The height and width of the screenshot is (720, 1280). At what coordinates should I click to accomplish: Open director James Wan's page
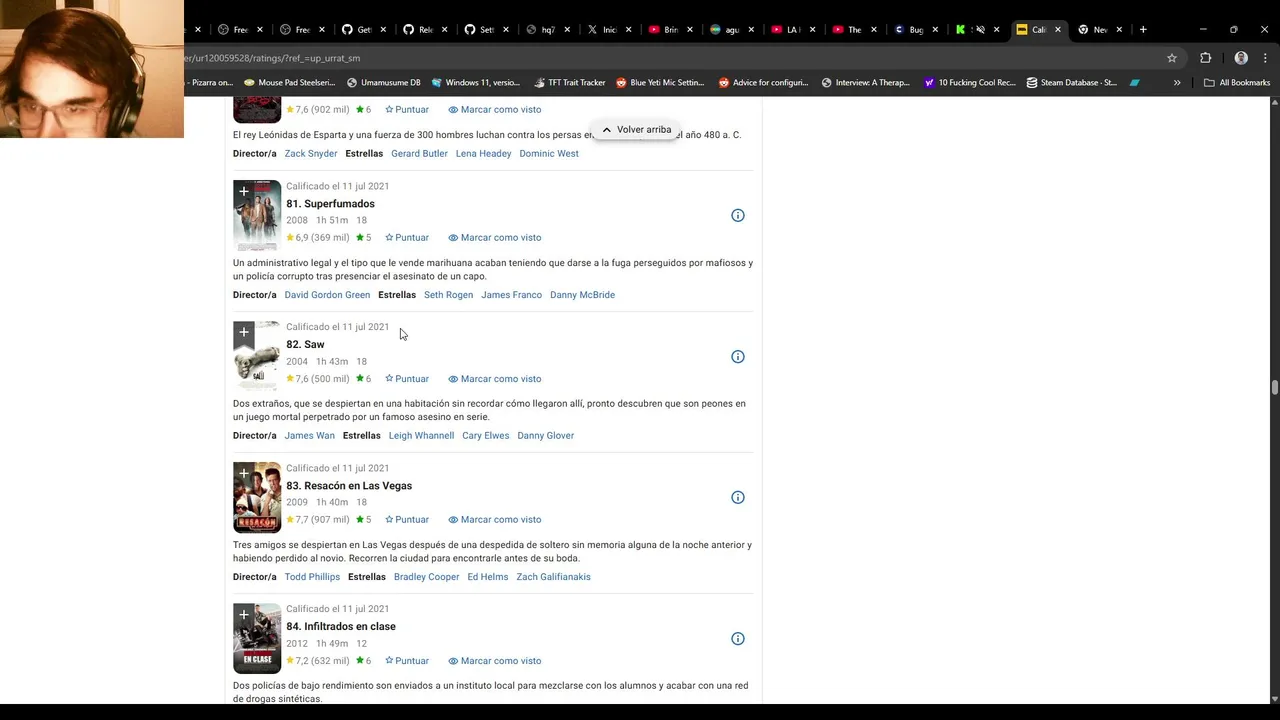click(309, 436)
